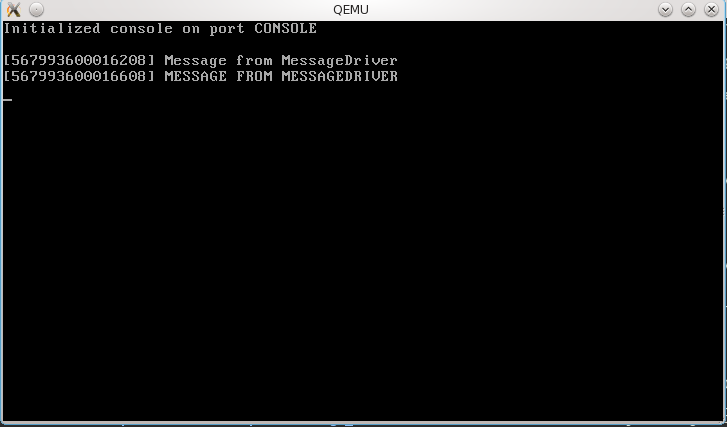The width and height of the screenshot is (727, 427).
Task: Click the QEMU title bar text
Action: 351,10
